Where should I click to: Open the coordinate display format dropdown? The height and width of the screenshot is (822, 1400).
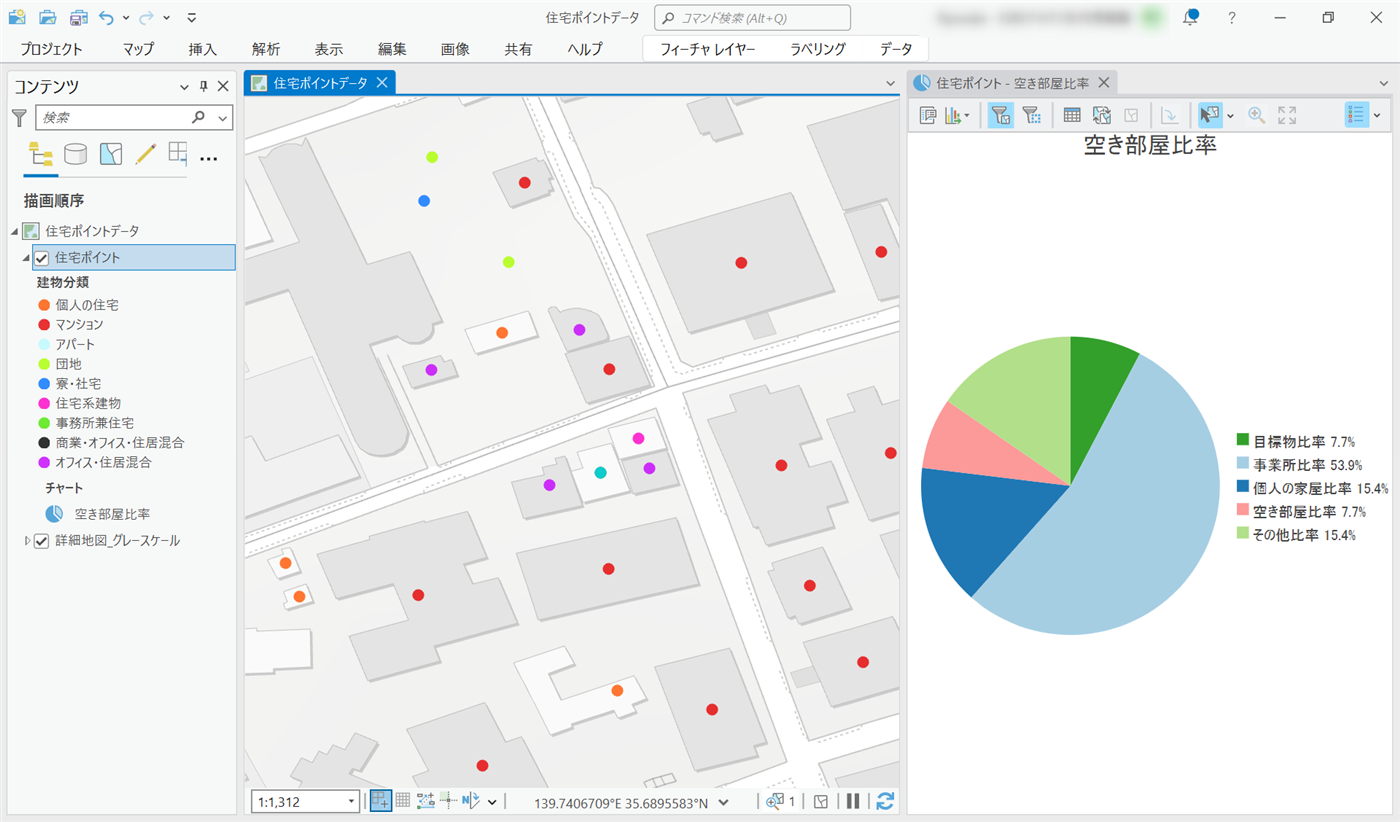[x=723, y=801]
